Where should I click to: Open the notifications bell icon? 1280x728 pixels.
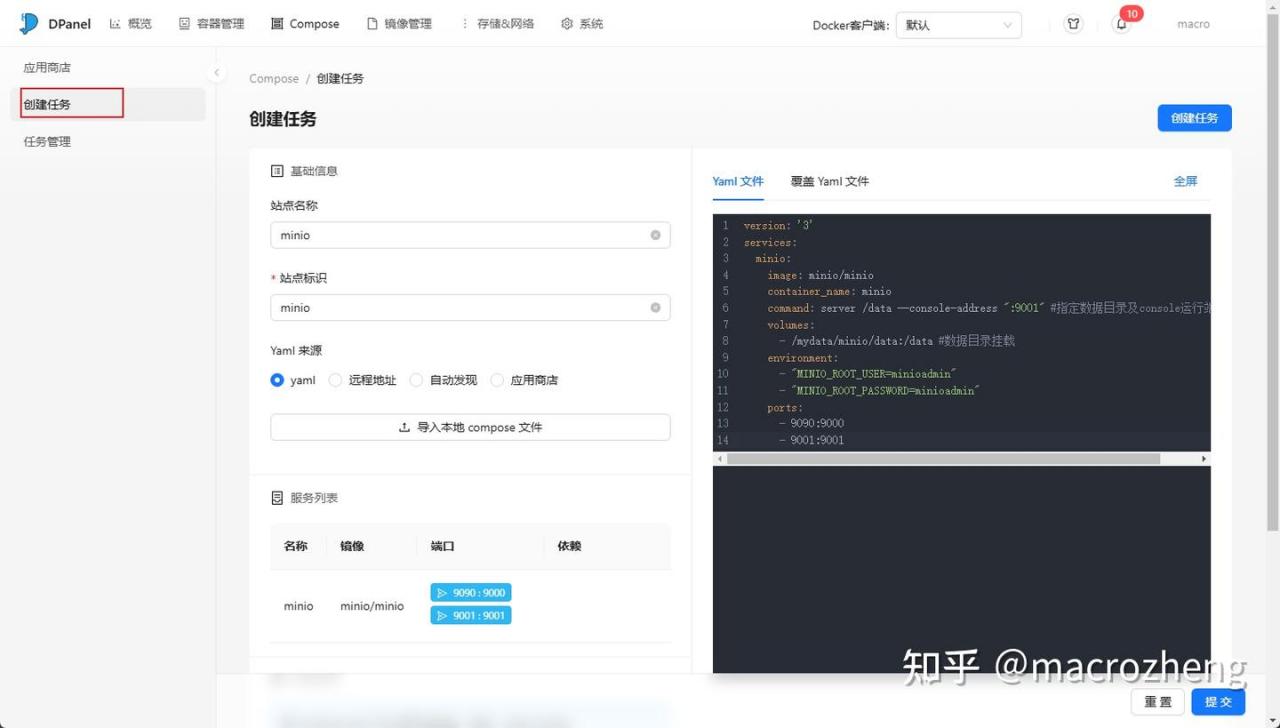(x=1121, y=24)
